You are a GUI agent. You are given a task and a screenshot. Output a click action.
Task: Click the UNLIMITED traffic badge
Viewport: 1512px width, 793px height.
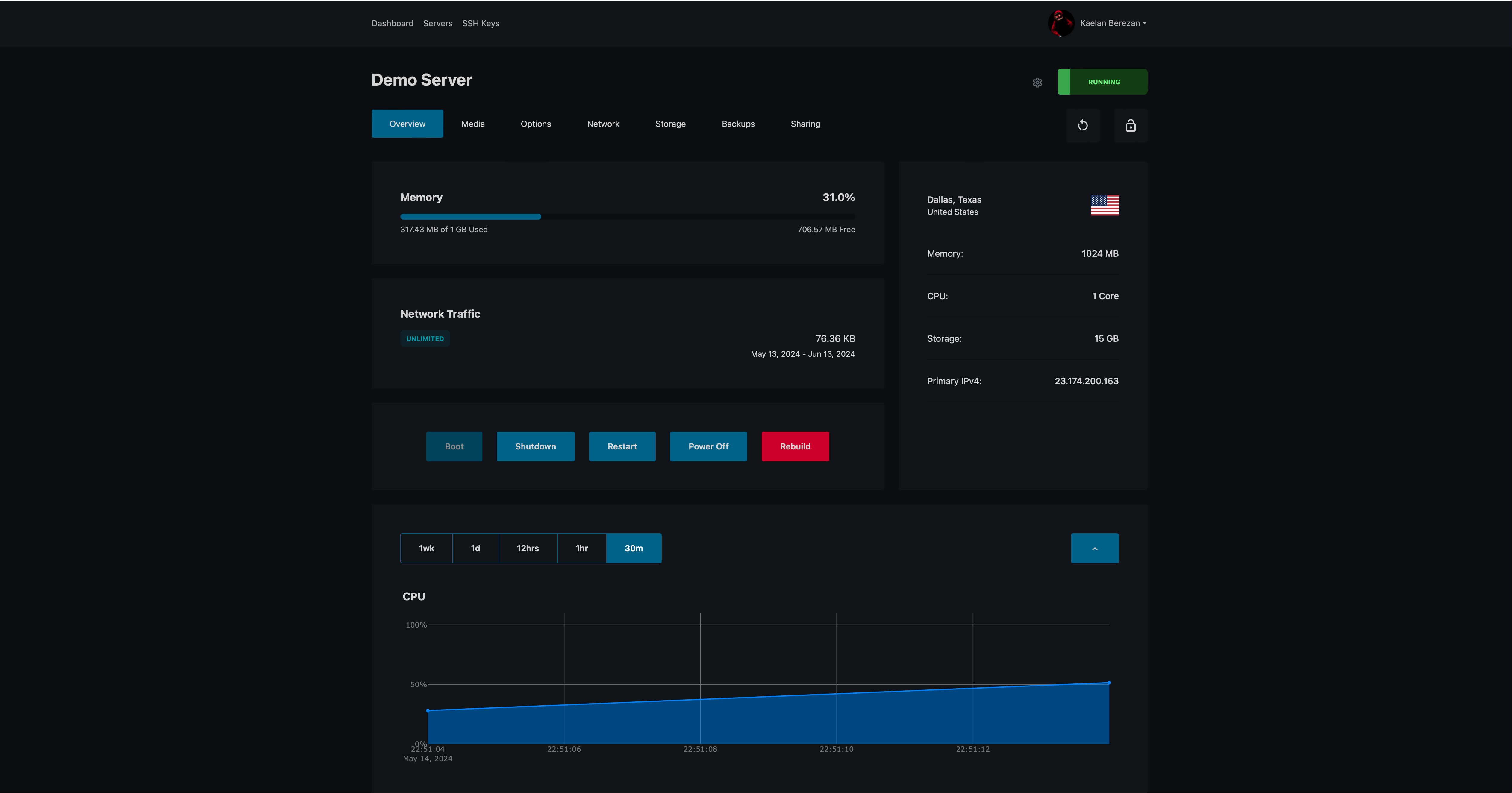(x=425, y=339)
